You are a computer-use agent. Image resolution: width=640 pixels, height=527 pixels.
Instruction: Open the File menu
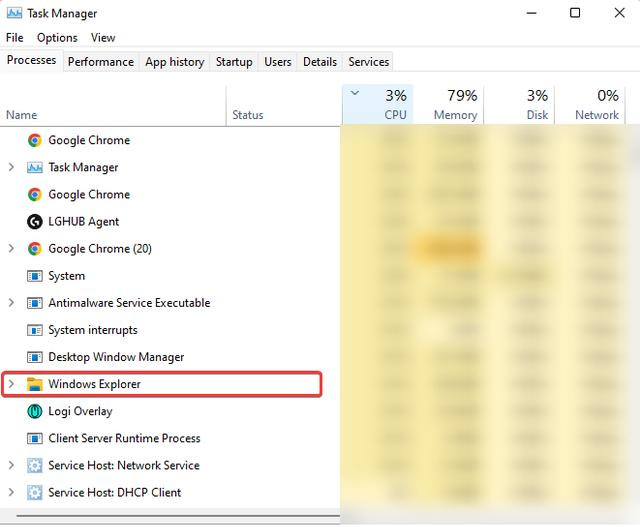[x=15, y=38]
